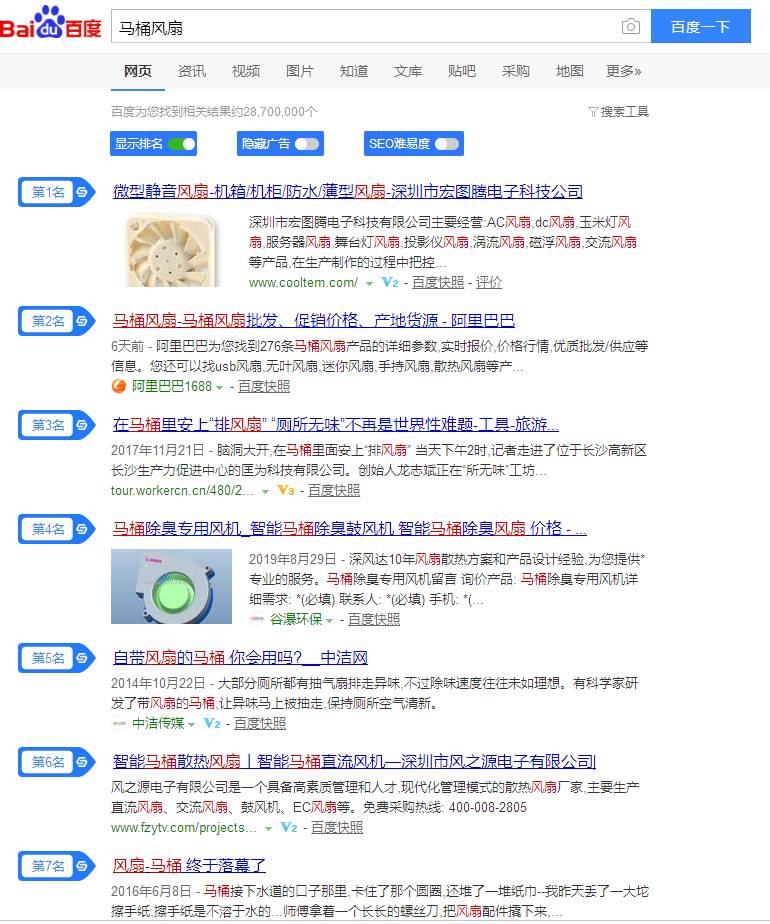The height and width of the screenshot is (924, 770).
Task: Open result 自带风扇的马桶 中洁网
Action: pyautogui.click(x=240, y=658)
